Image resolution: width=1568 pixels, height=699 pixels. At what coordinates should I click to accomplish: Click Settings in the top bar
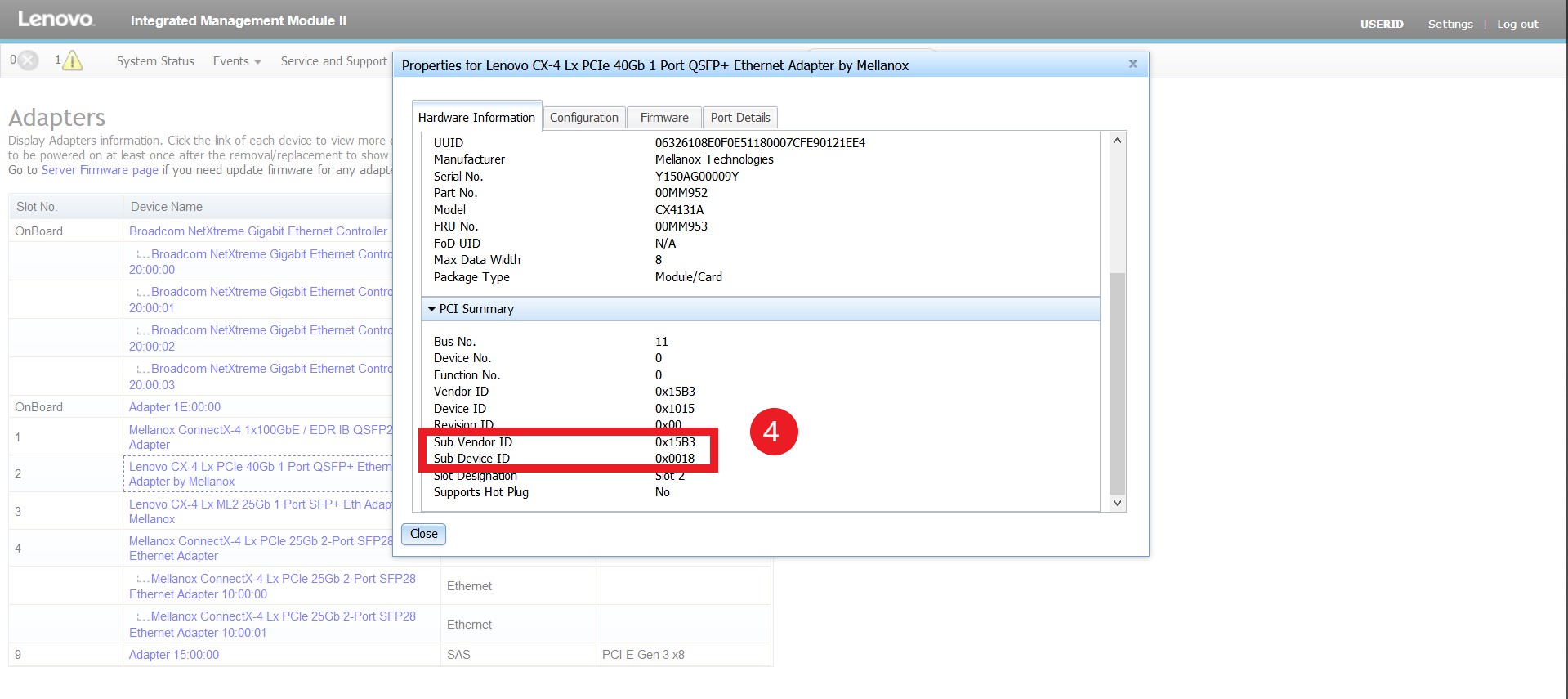[x=1450, y=24]
